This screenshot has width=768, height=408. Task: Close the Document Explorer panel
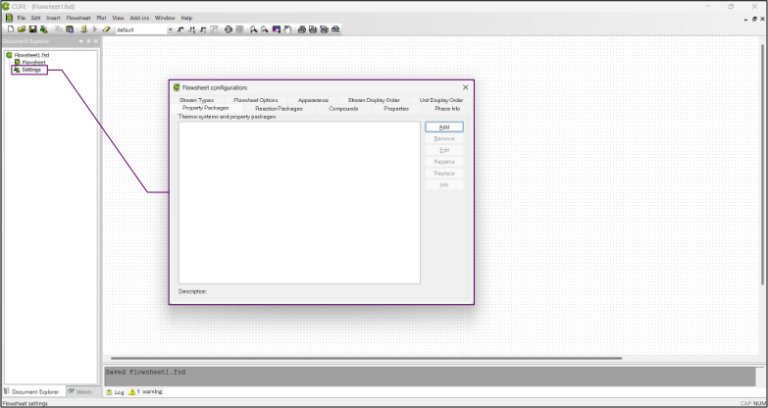click(x=96, y=42)
